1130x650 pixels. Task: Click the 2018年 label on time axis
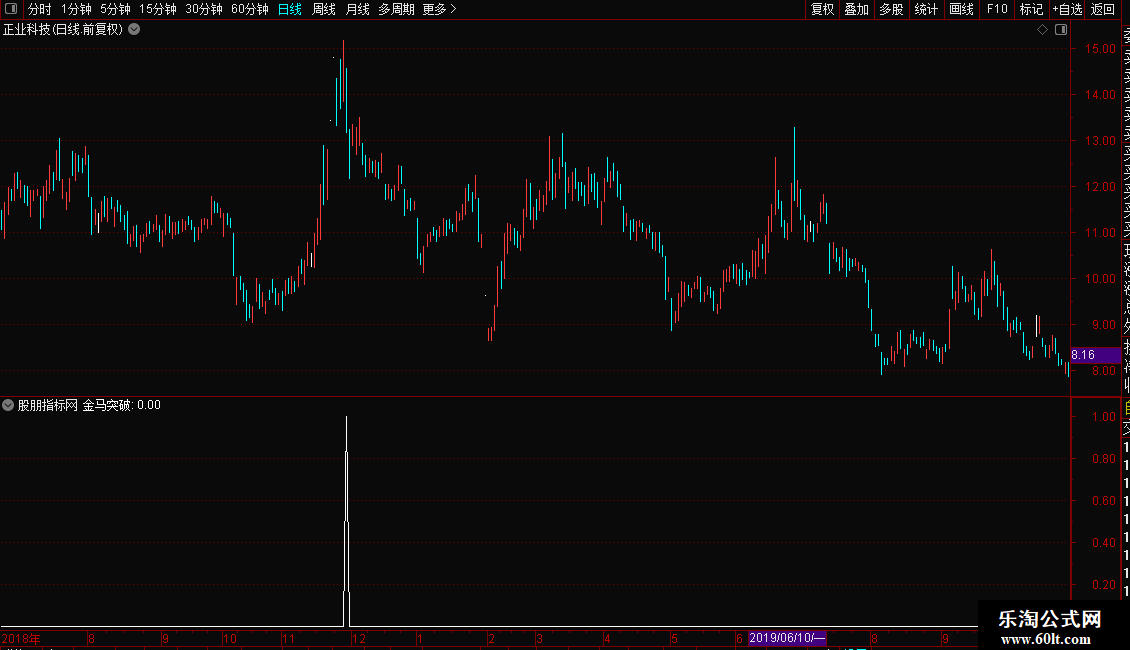[21, 638]
